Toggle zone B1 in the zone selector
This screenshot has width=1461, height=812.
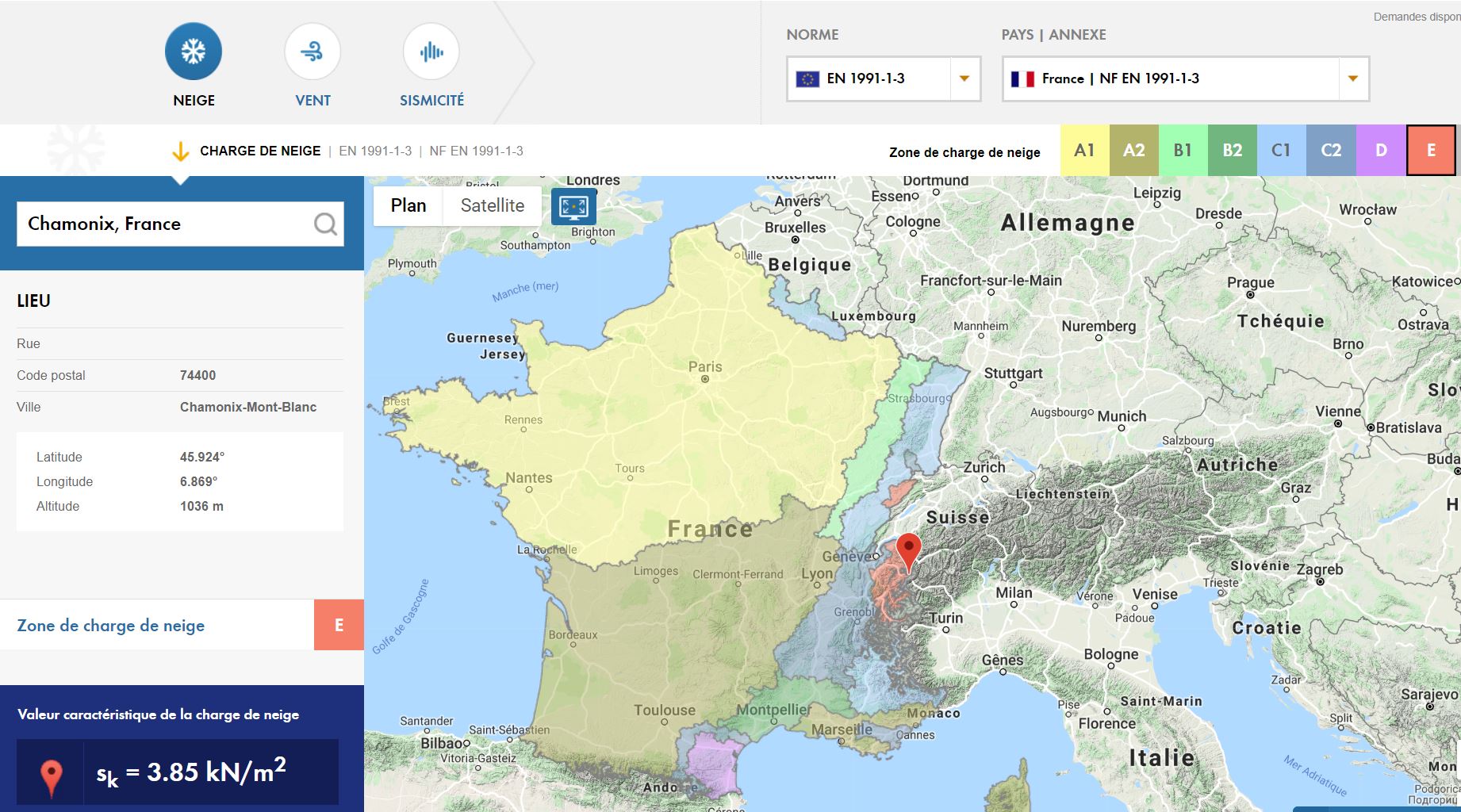click(x=1183, y=149)
